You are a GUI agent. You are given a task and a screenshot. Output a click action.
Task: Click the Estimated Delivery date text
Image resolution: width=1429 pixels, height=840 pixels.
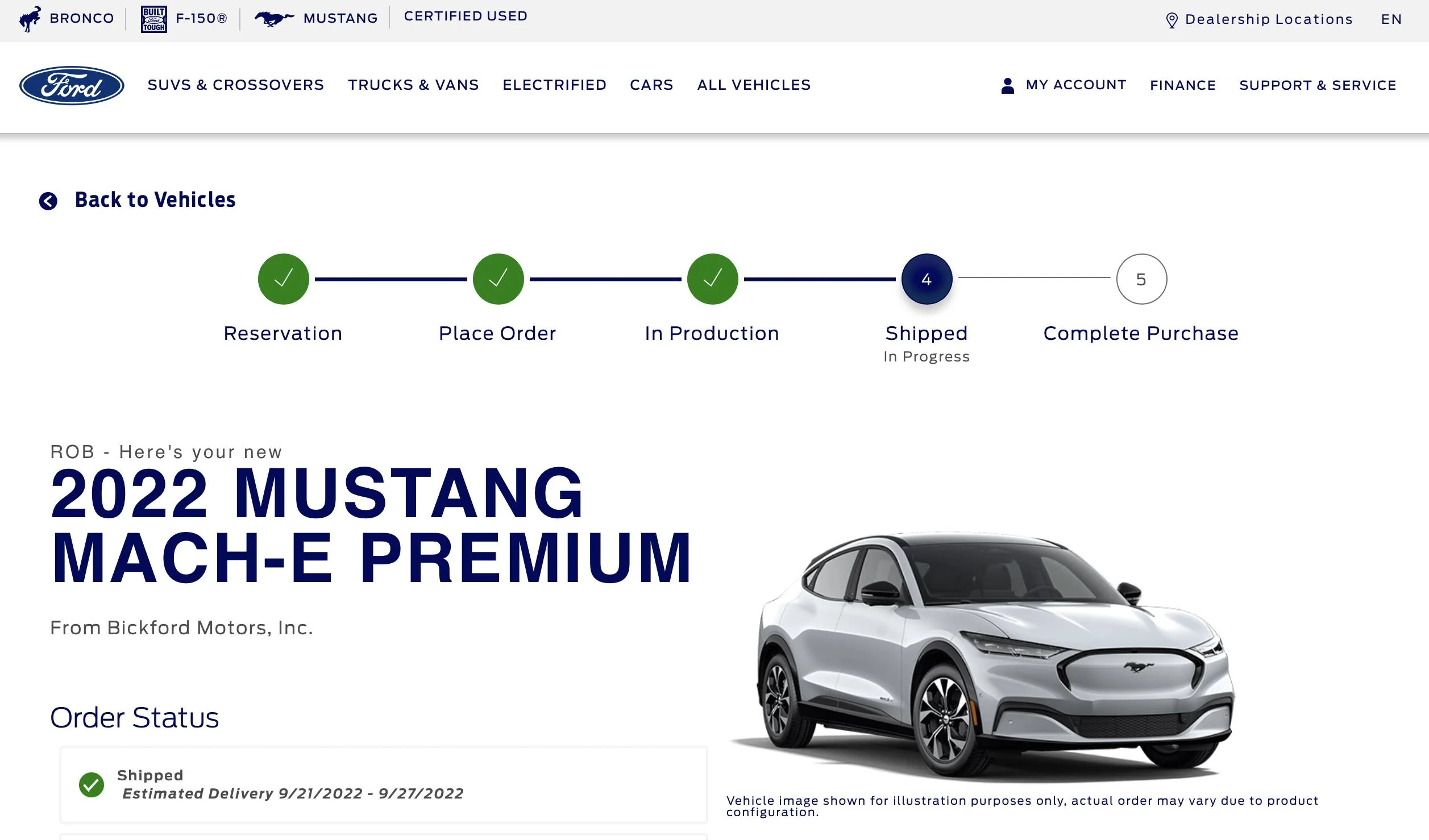click(x=293, y=793)
